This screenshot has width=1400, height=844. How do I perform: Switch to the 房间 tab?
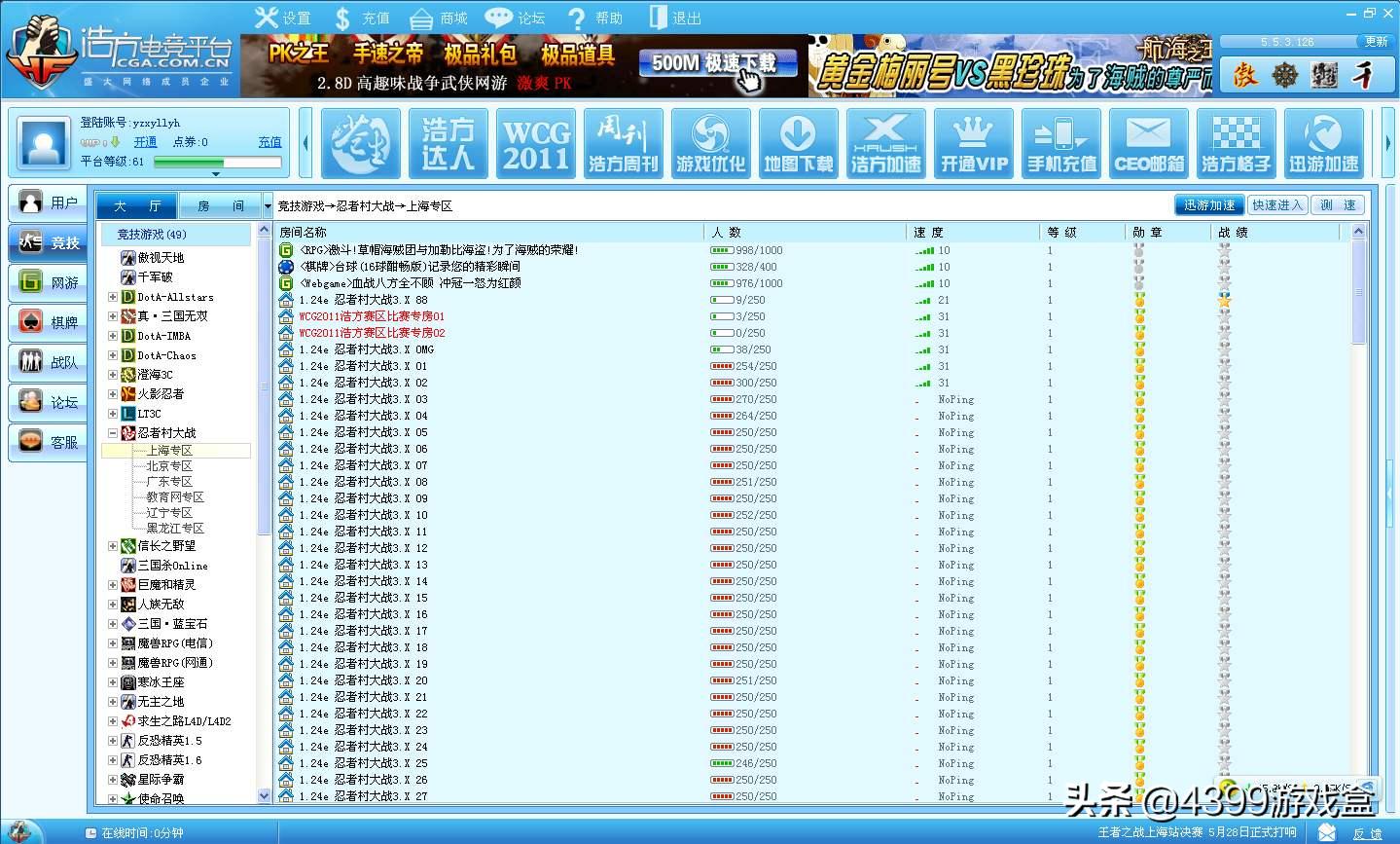(x=221, y=206)
